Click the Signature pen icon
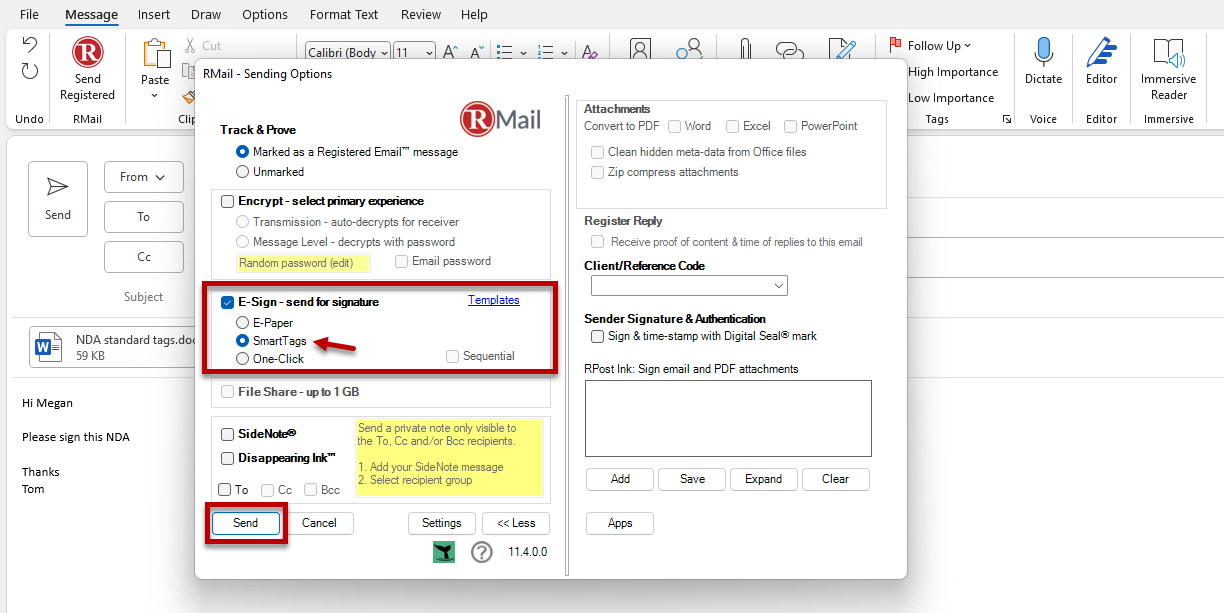 [x=843, y=52]
